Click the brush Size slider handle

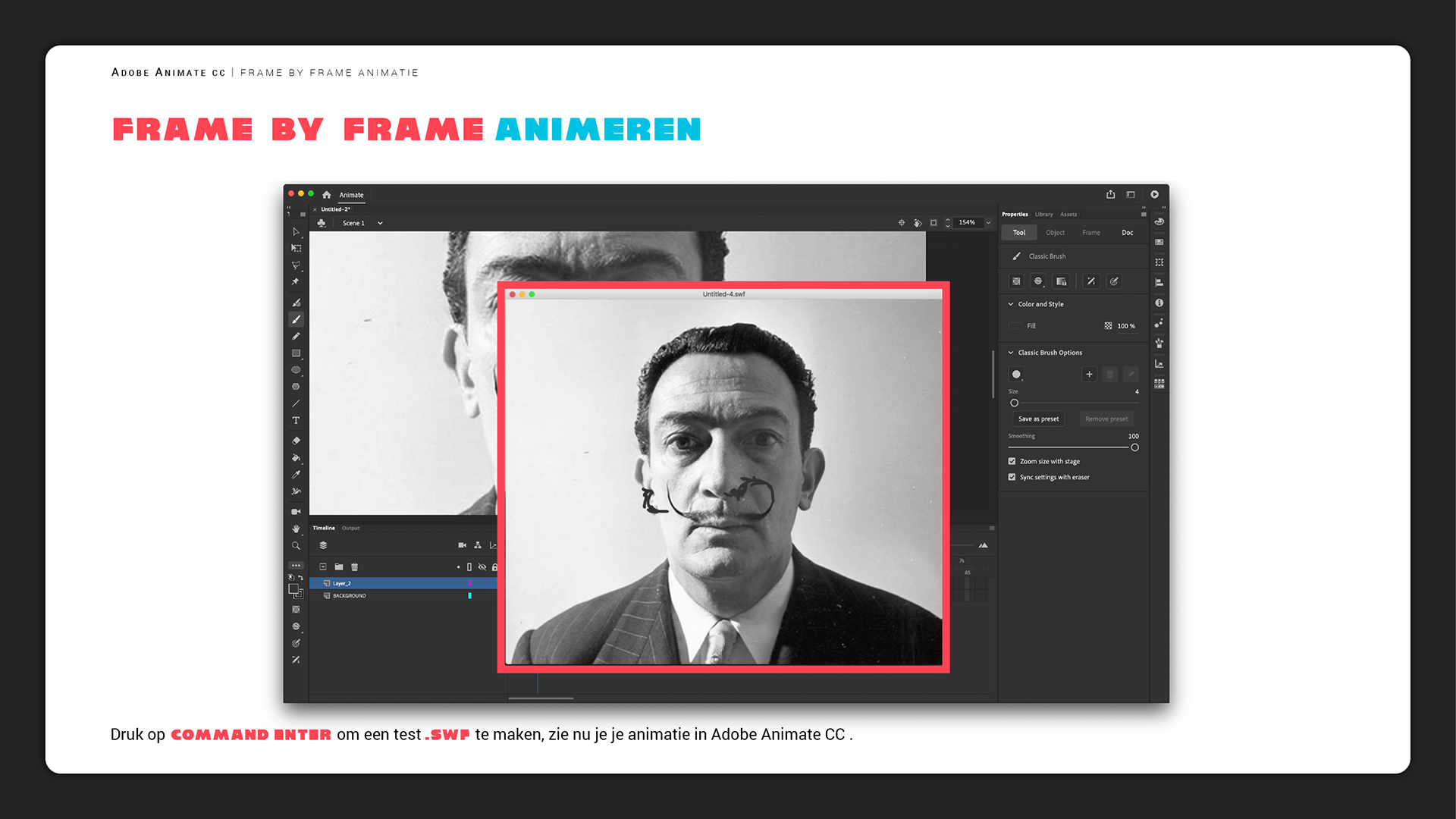(x=1014, y=403)
